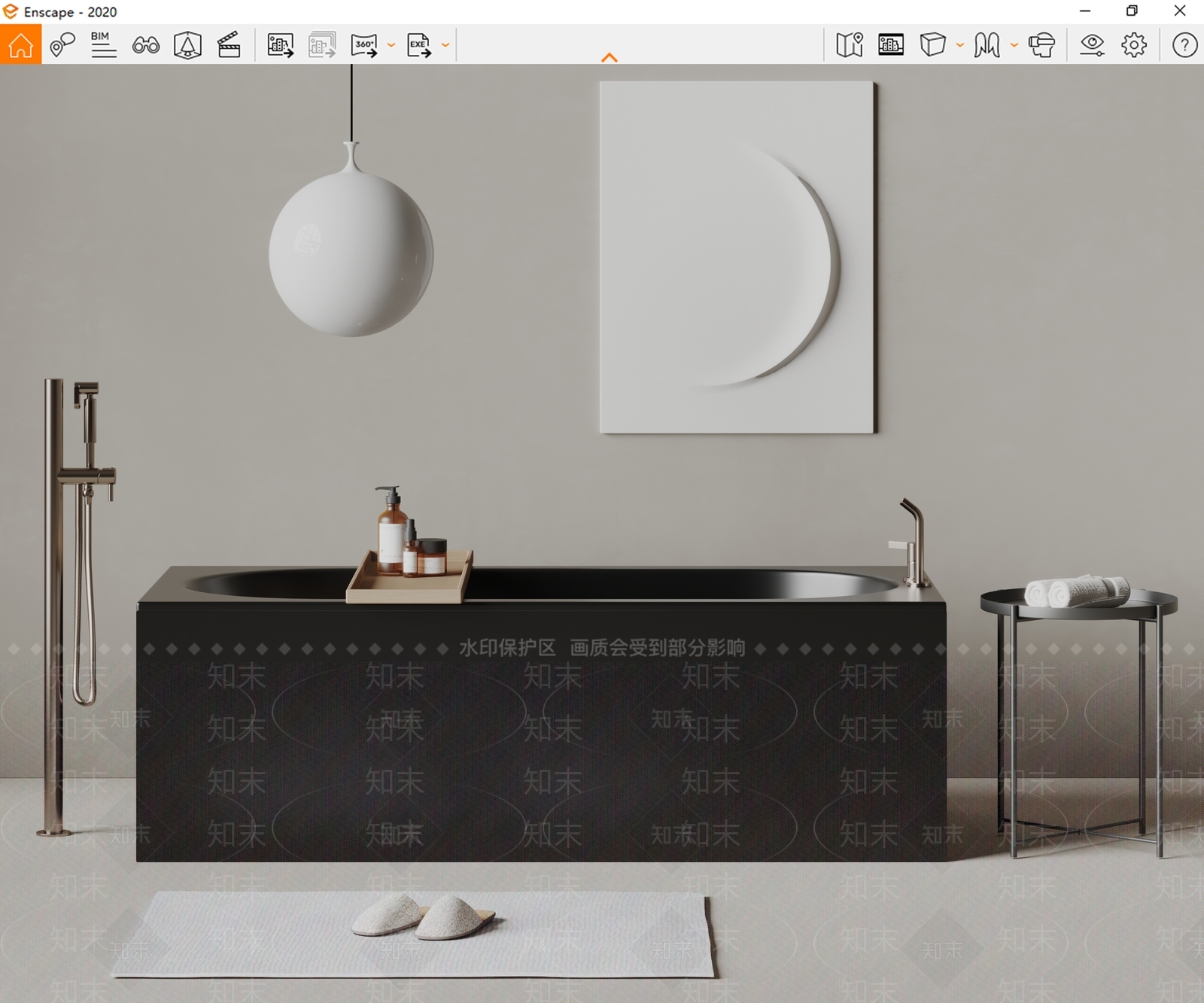Collapse the toolbar with orange chevron
The width and height of the screenshot is (1204, 1003).
point(610,57)
